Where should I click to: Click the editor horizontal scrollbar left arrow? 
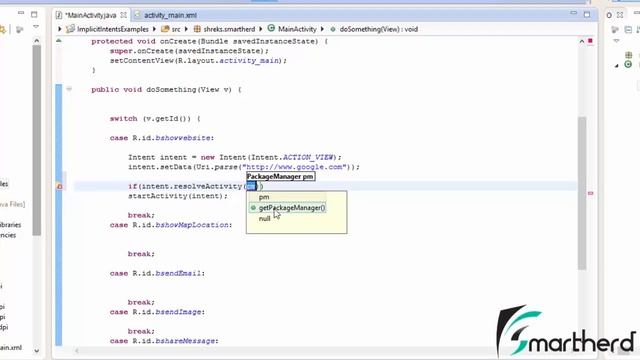[x=77, y=351]
